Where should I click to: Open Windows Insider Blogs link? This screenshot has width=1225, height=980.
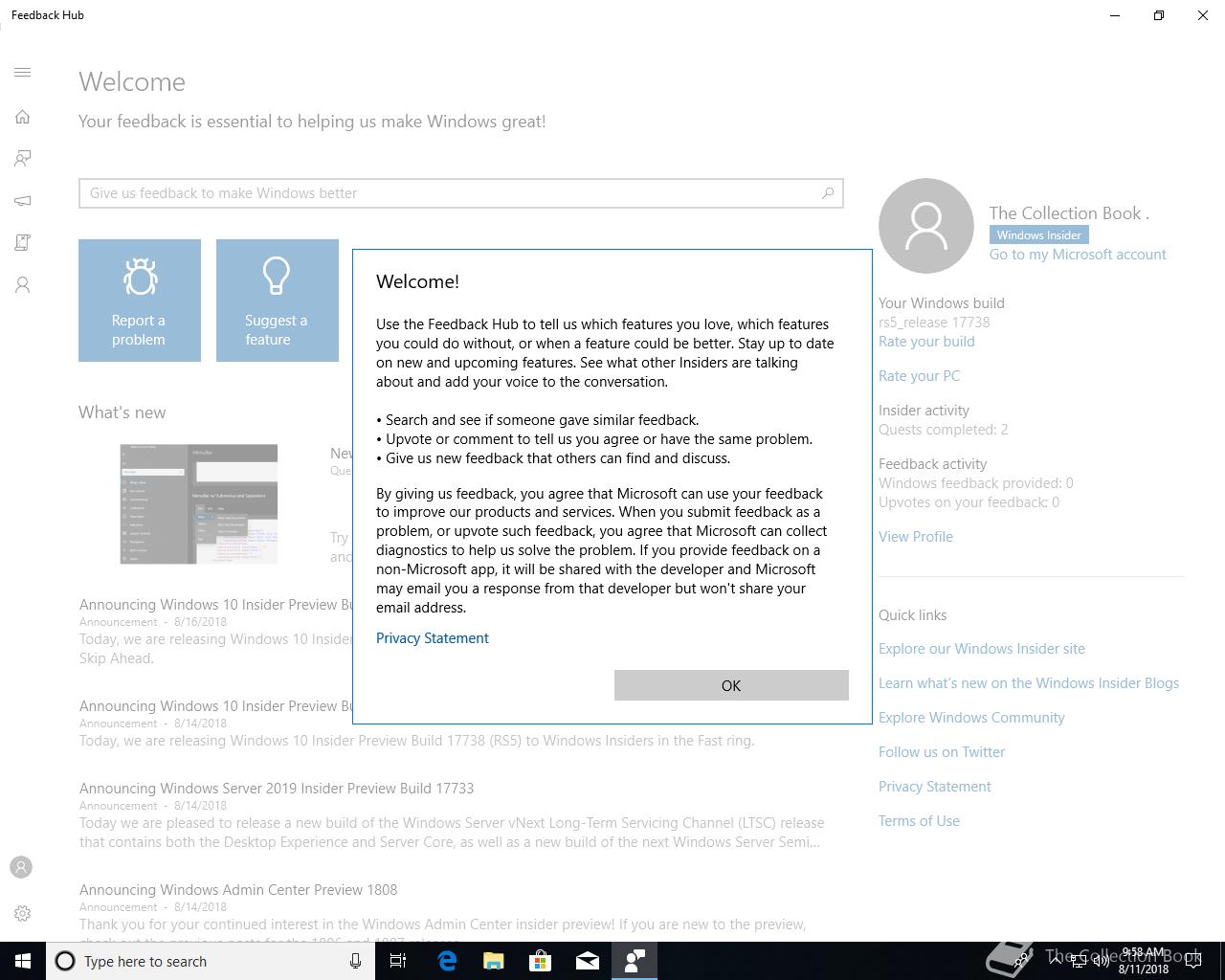pyautogui.click(x=1029, y=683)
